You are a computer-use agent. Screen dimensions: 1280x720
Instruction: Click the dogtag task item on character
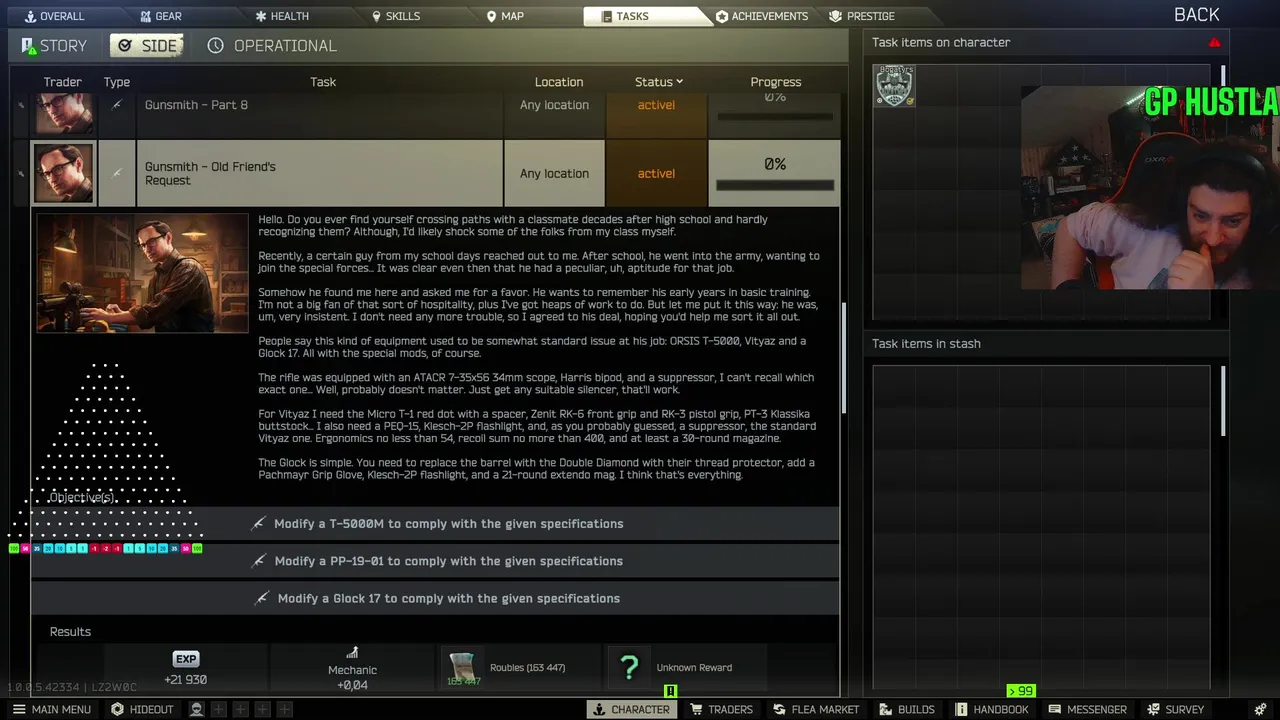click(x=894, y=86)
